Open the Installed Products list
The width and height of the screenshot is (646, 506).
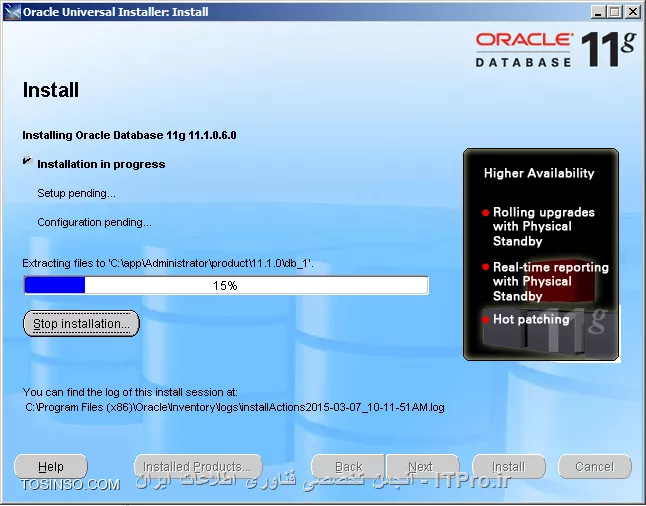[198, 466]
